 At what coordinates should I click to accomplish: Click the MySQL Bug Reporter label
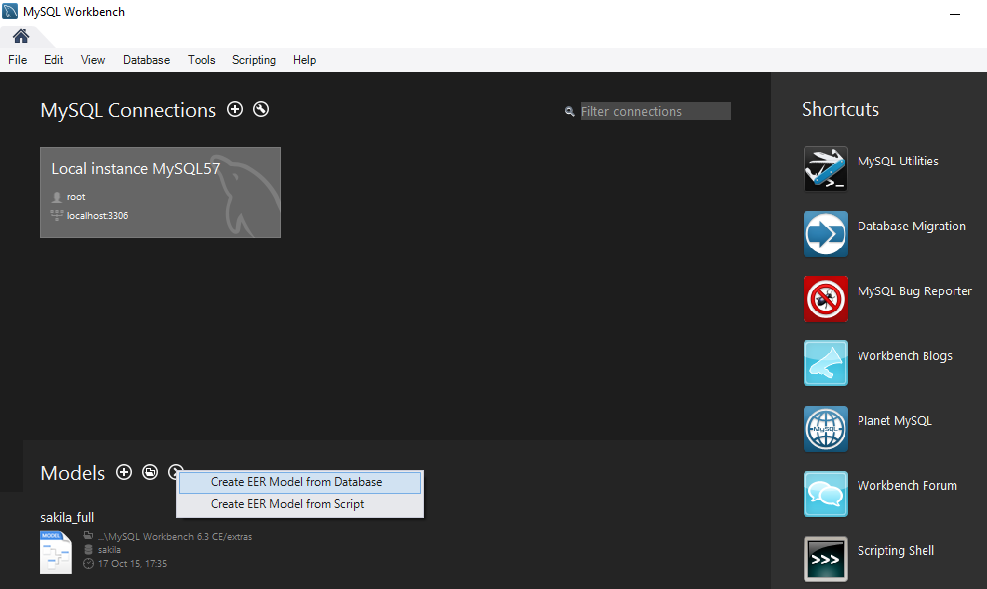point(915,291)
